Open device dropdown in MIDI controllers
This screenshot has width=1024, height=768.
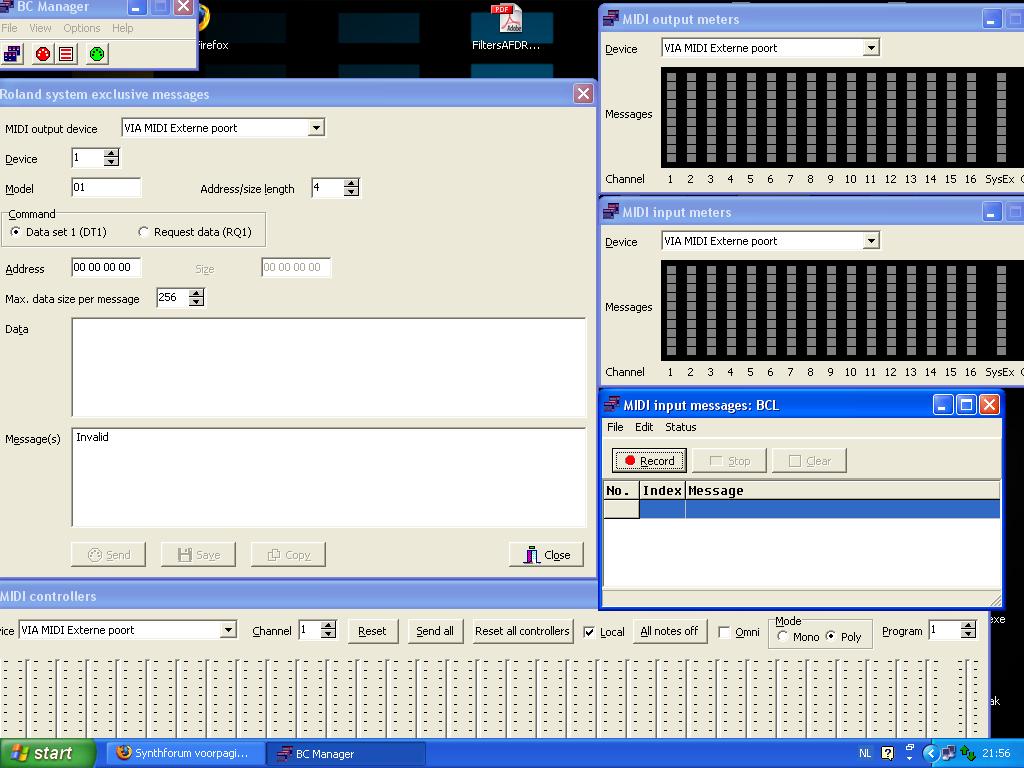coord(228,630)
